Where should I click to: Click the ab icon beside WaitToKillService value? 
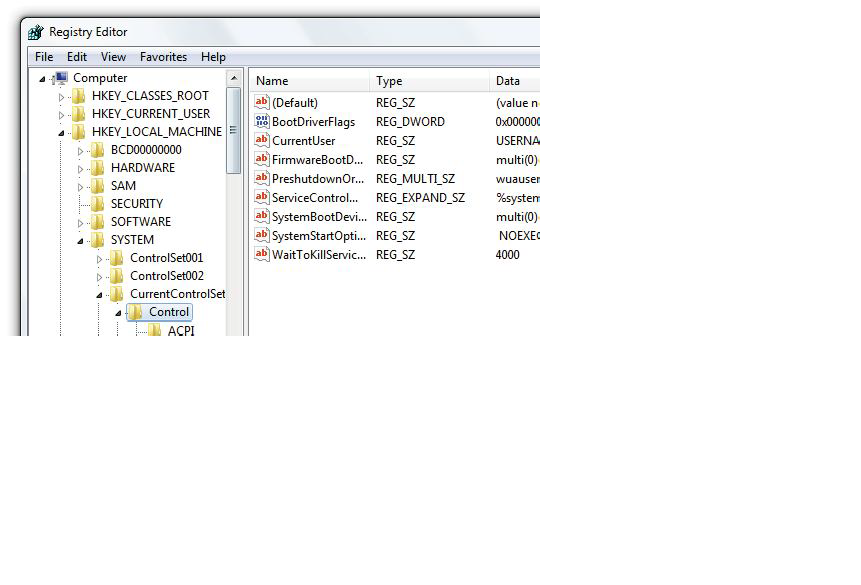pos(261,254)
